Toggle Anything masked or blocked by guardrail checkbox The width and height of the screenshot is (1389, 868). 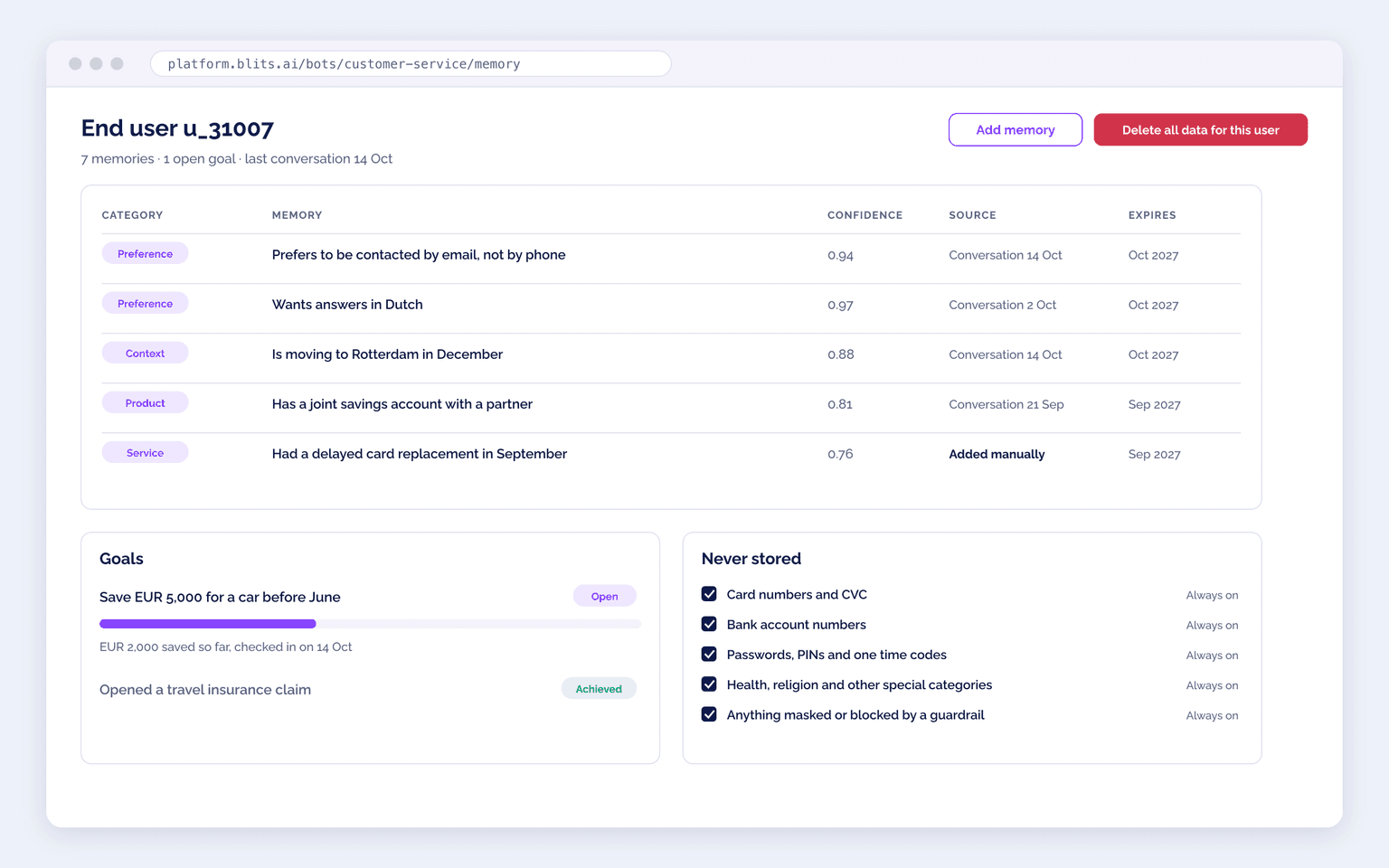[709, 714]
